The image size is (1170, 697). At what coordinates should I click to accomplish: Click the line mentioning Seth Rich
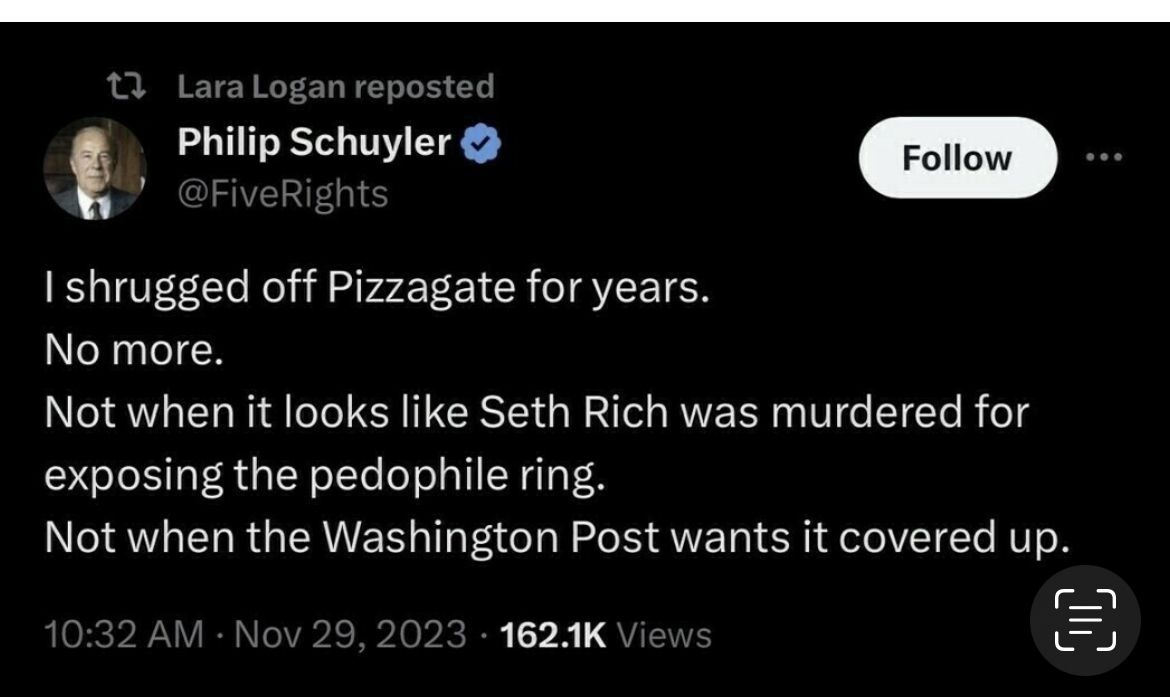coord(536,413)
